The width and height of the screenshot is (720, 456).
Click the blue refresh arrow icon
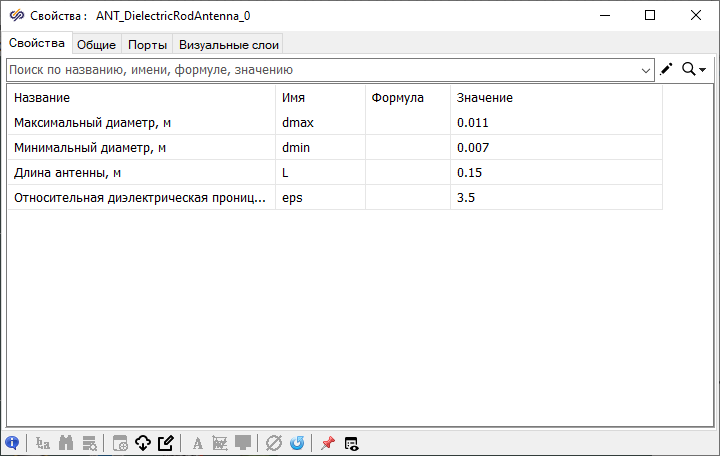click(x=297, y=443)
